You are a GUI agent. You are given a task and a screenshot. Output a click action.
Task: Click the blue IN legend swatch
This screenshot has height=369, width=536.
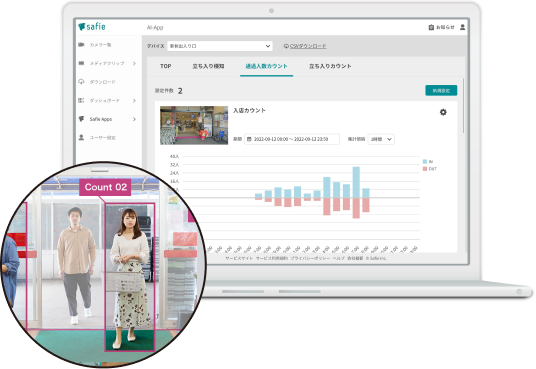pyautogui.click(x=425, y=161)
